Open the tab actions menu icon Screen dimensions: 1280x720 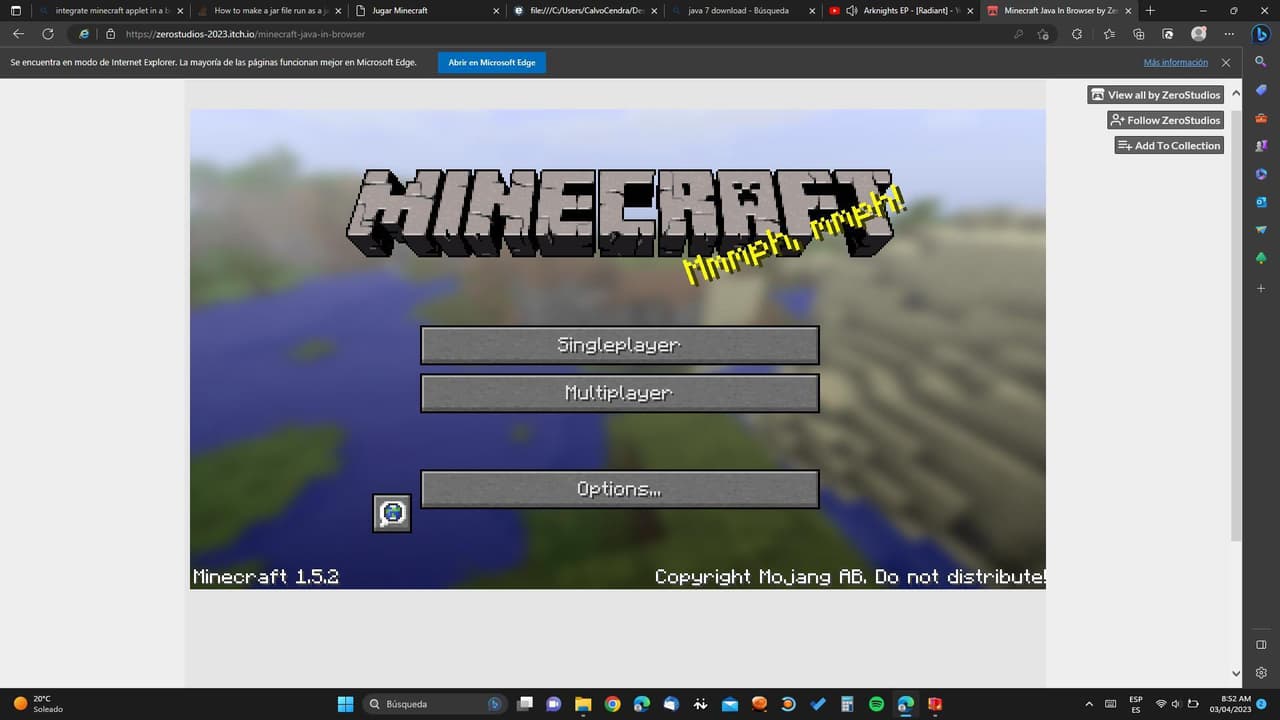coord(15,10)
